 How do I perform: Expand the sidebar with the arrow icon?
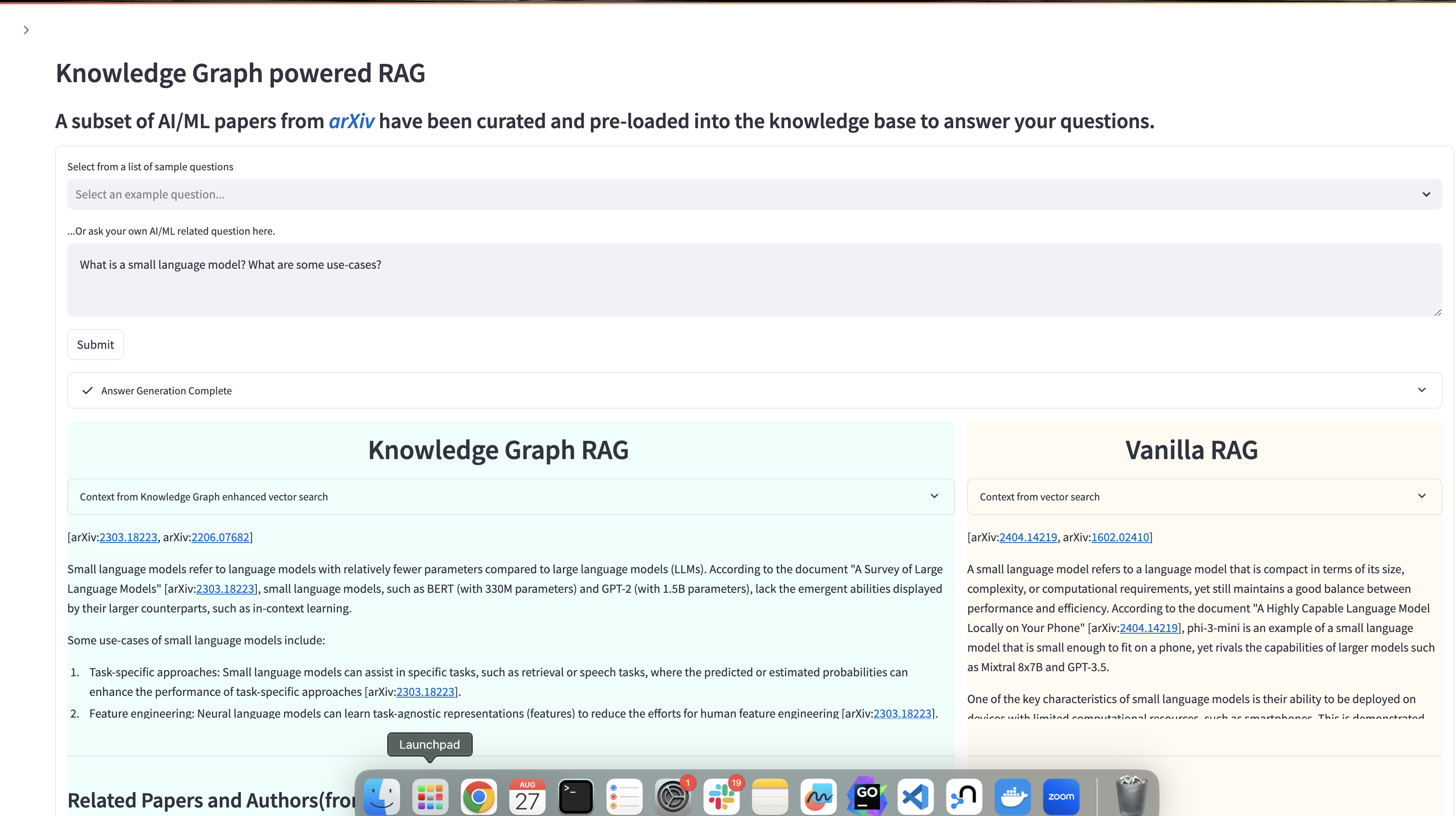click(26, 30)
